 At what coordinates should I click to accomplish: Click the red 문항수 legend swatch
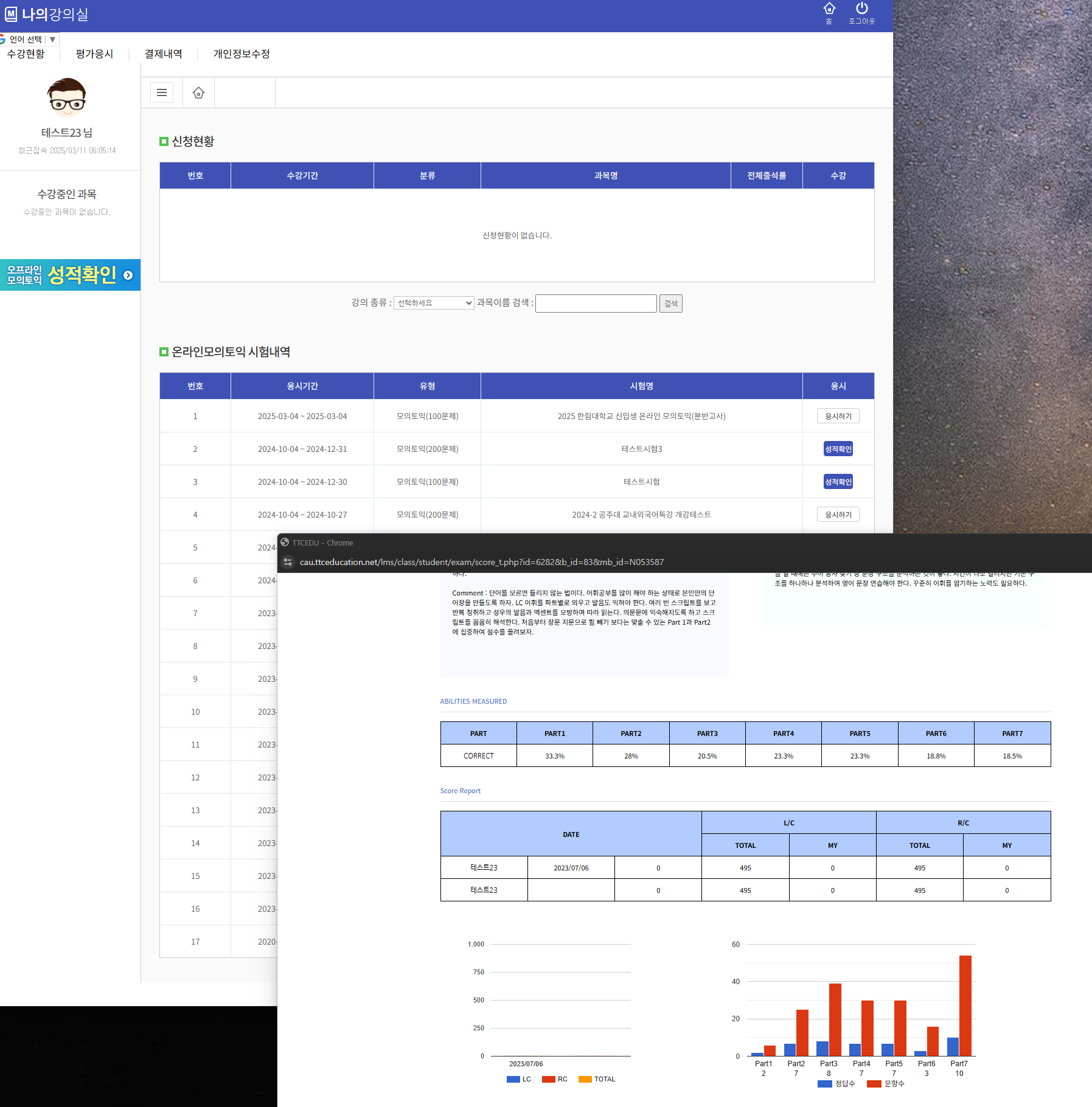click(x=874, y=1084)
